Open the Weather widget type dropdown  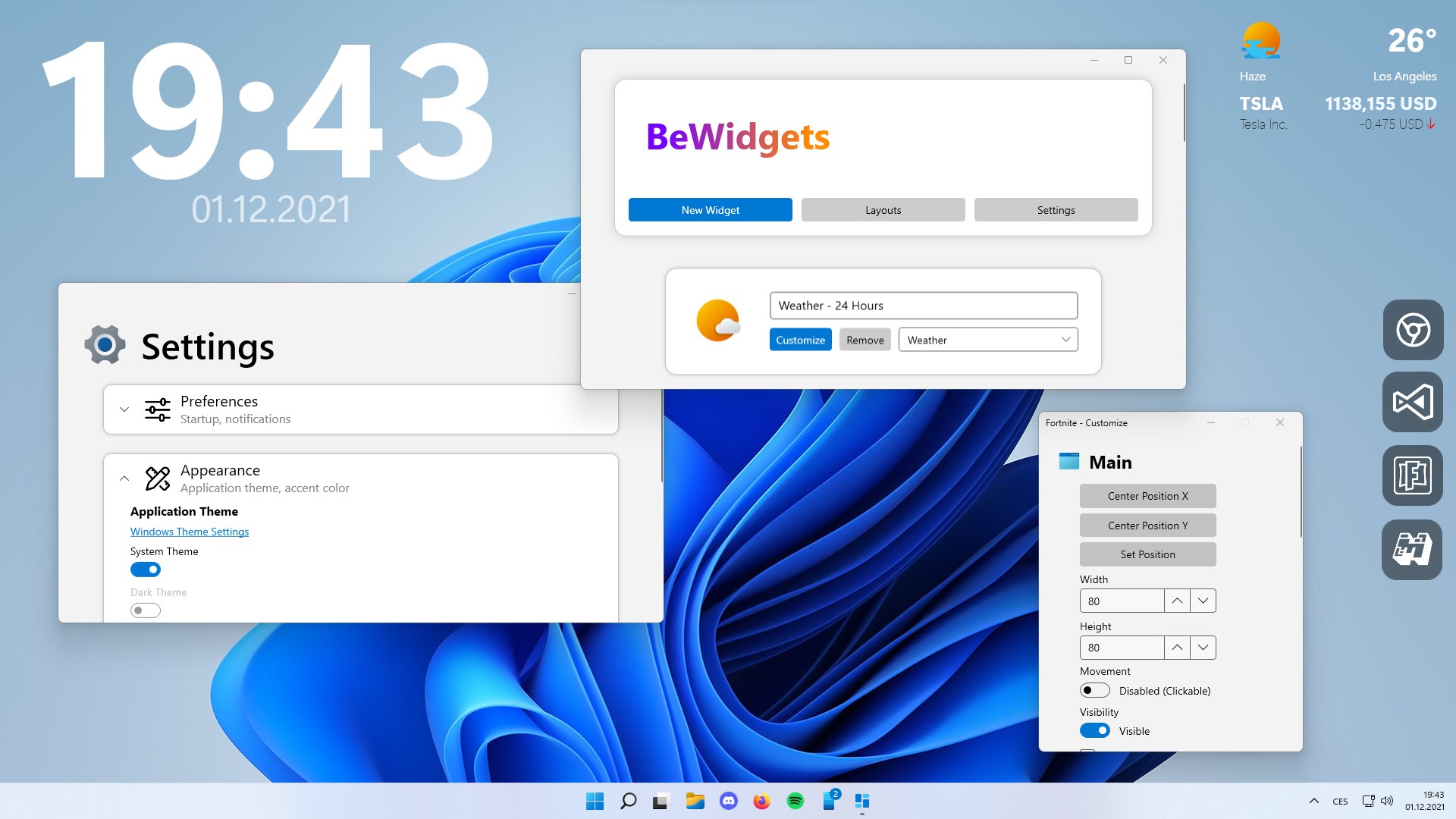coord(987,340)
